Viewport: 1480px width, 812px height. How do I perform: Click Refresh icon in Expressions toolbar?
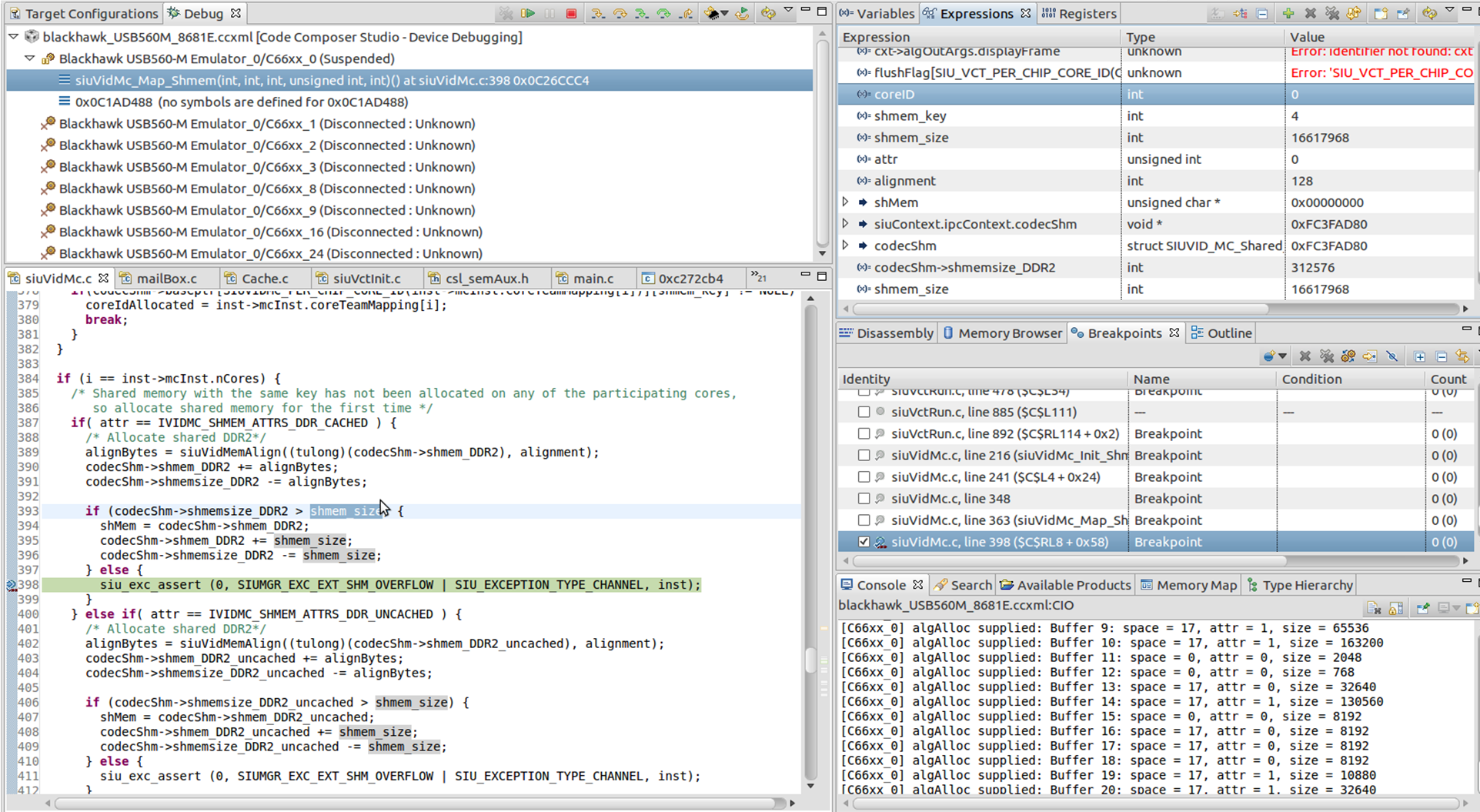[x=1429, y=13]
